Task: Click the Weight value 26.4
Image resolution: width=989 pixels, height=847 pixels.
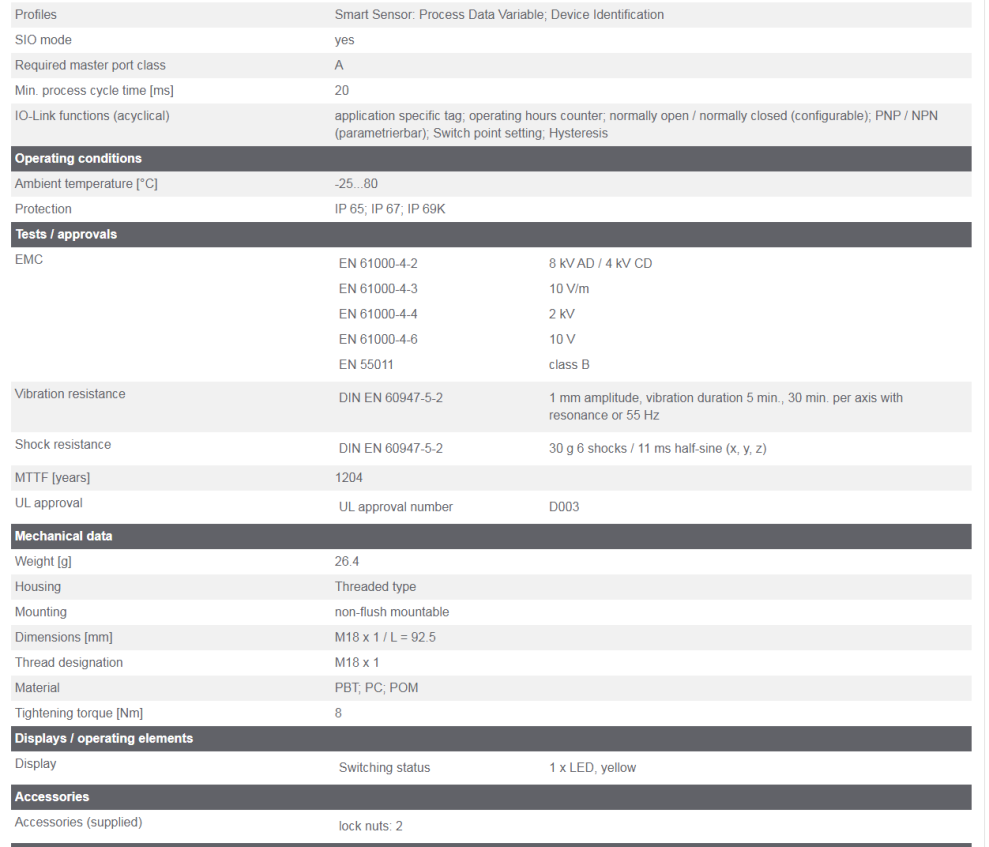Action: (347, 562)
